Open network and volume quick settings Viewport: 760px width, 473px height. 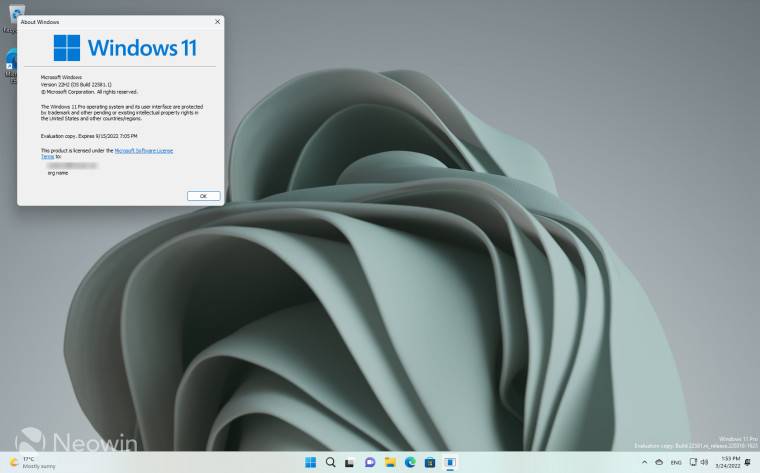click(x=698, y=462)
